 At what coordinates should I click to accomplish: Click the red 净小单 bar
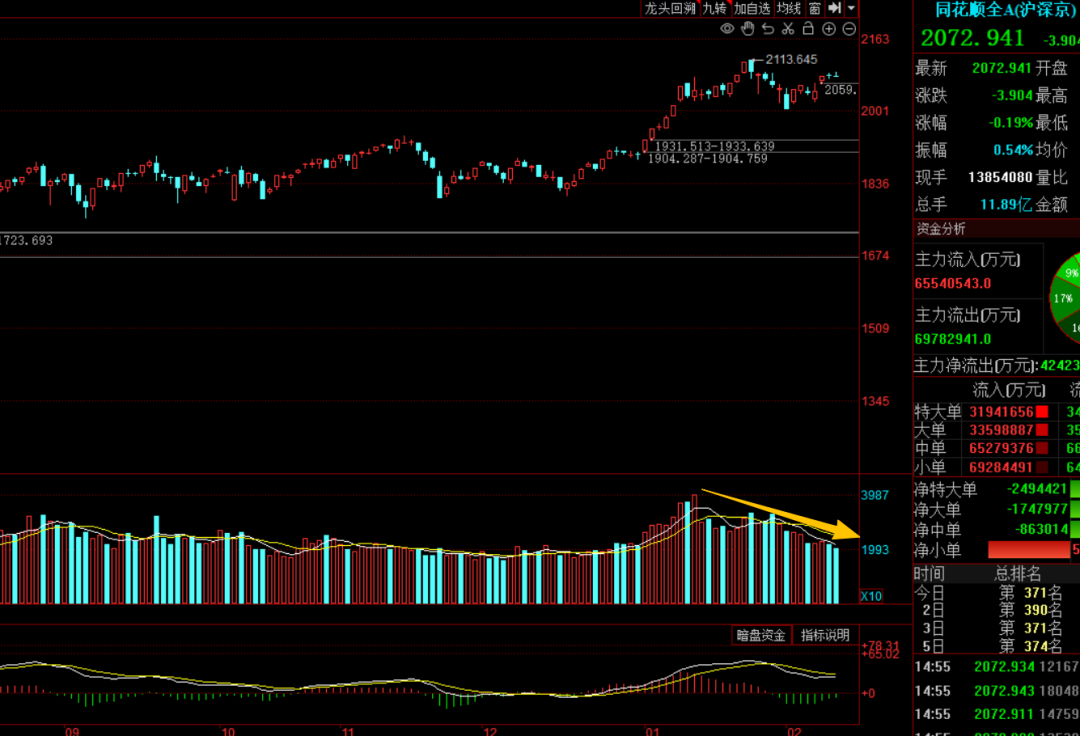click(x=1028, y=549)
